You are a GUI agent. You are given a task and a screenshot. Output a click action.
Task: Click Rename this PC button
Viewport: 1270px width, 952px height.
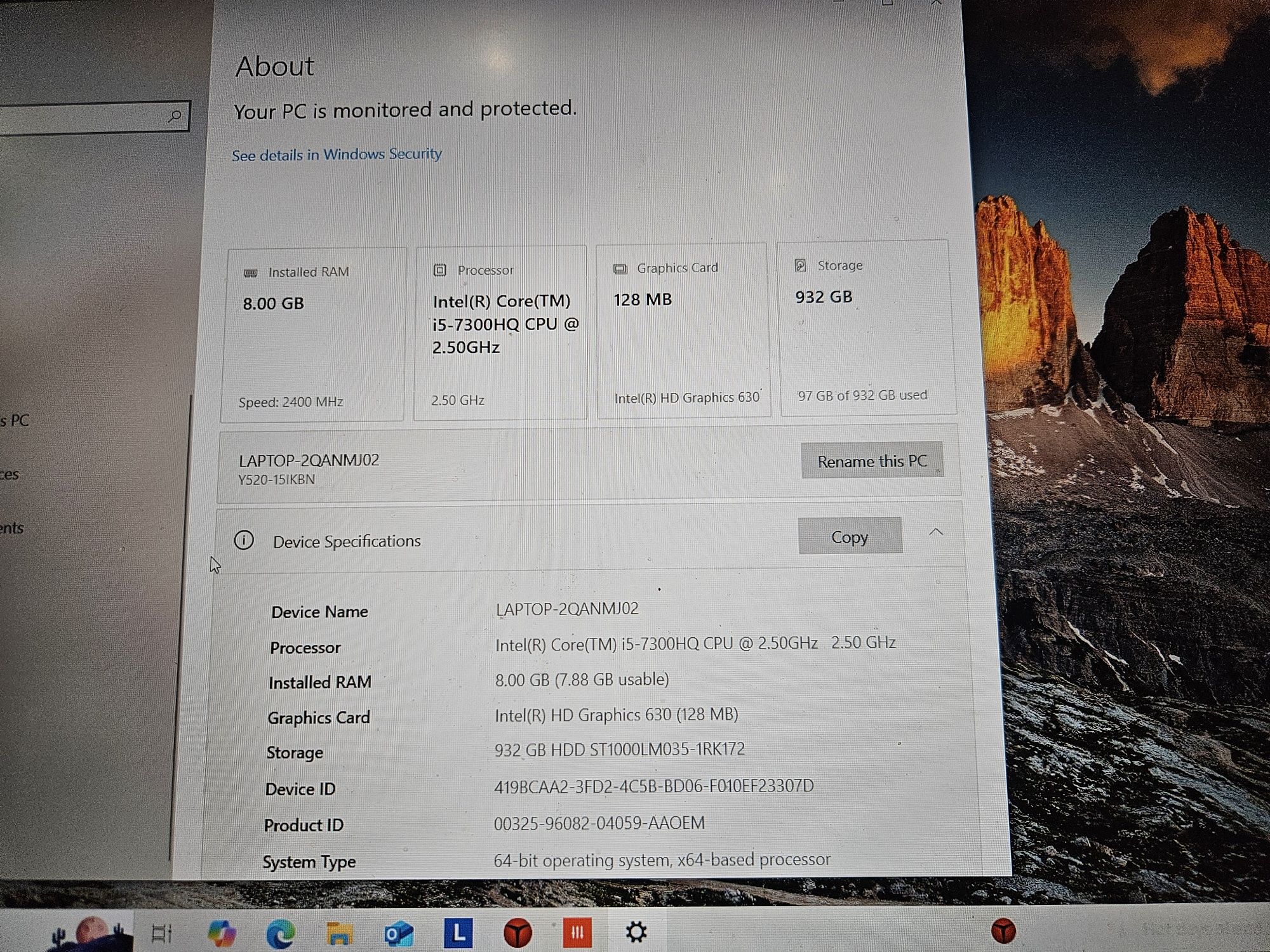(x=872, y=460)
